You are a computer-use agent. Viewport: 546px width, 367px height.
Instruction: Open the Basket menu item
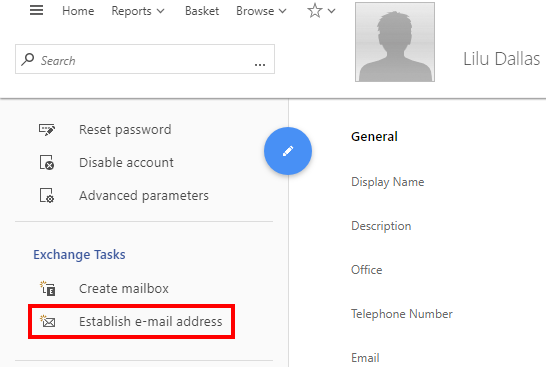[202, 11]
